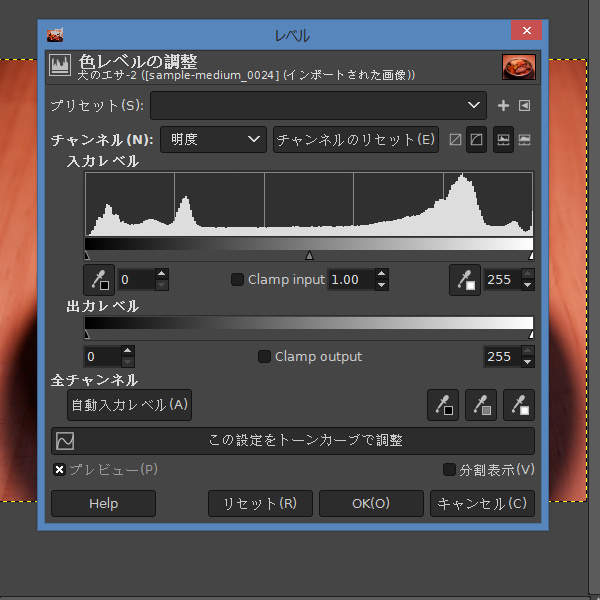Viewport: 600px width, 600px height.
Task: Switch histogram to linear display icon
Action: (503, 139)
